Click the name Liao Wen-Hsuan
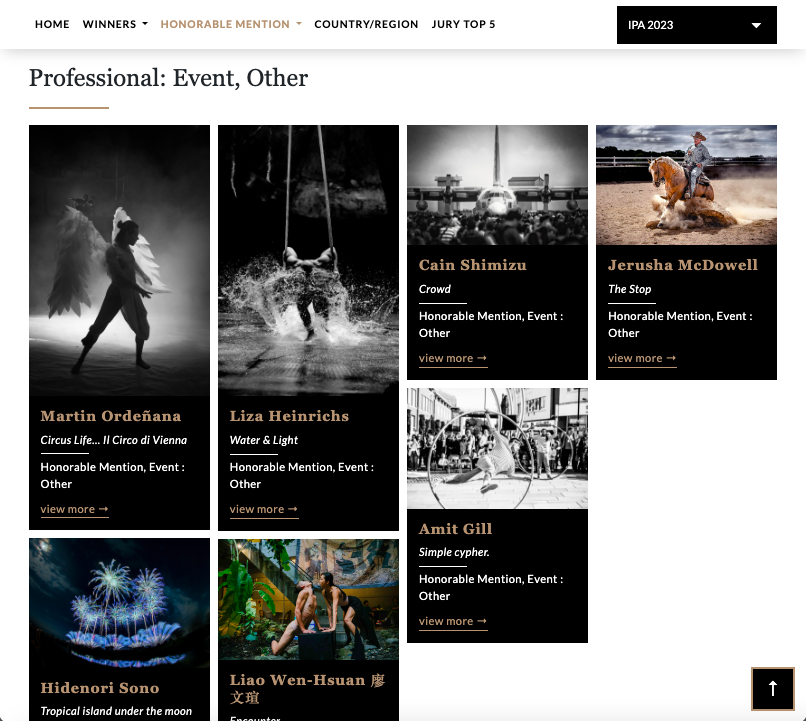This screenshot has height=721, width=806. [x=307, y=689]
